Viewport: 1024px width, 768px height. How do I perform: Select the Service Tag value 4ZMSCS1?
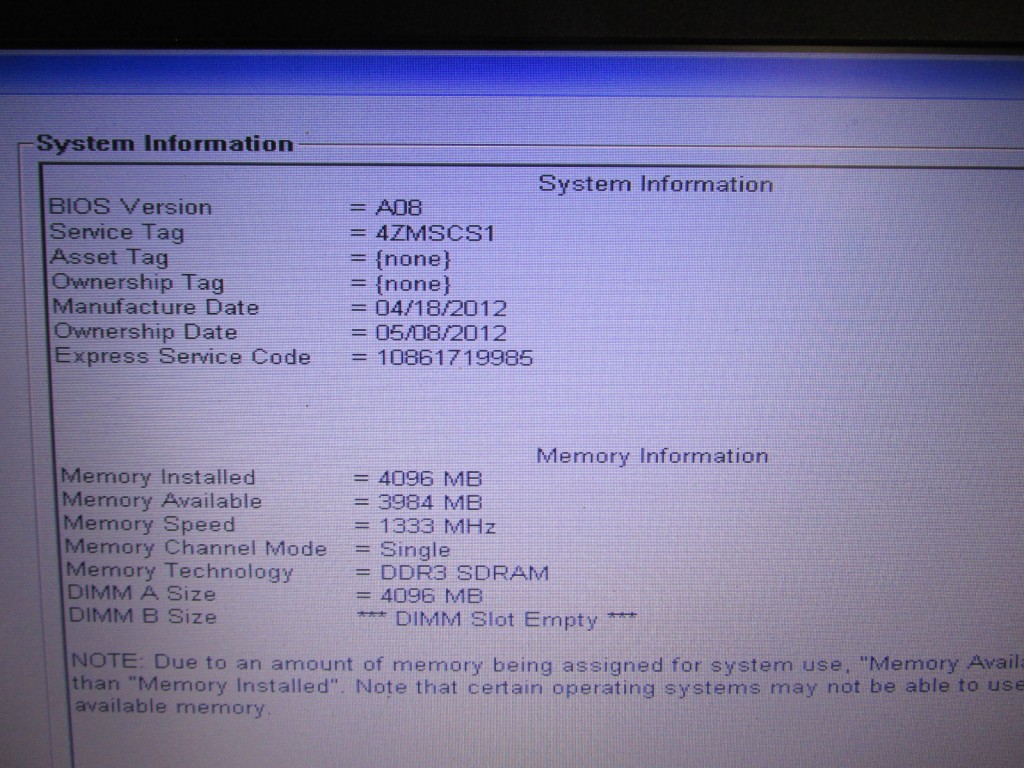pyautogui.click(x=435, y=233)
